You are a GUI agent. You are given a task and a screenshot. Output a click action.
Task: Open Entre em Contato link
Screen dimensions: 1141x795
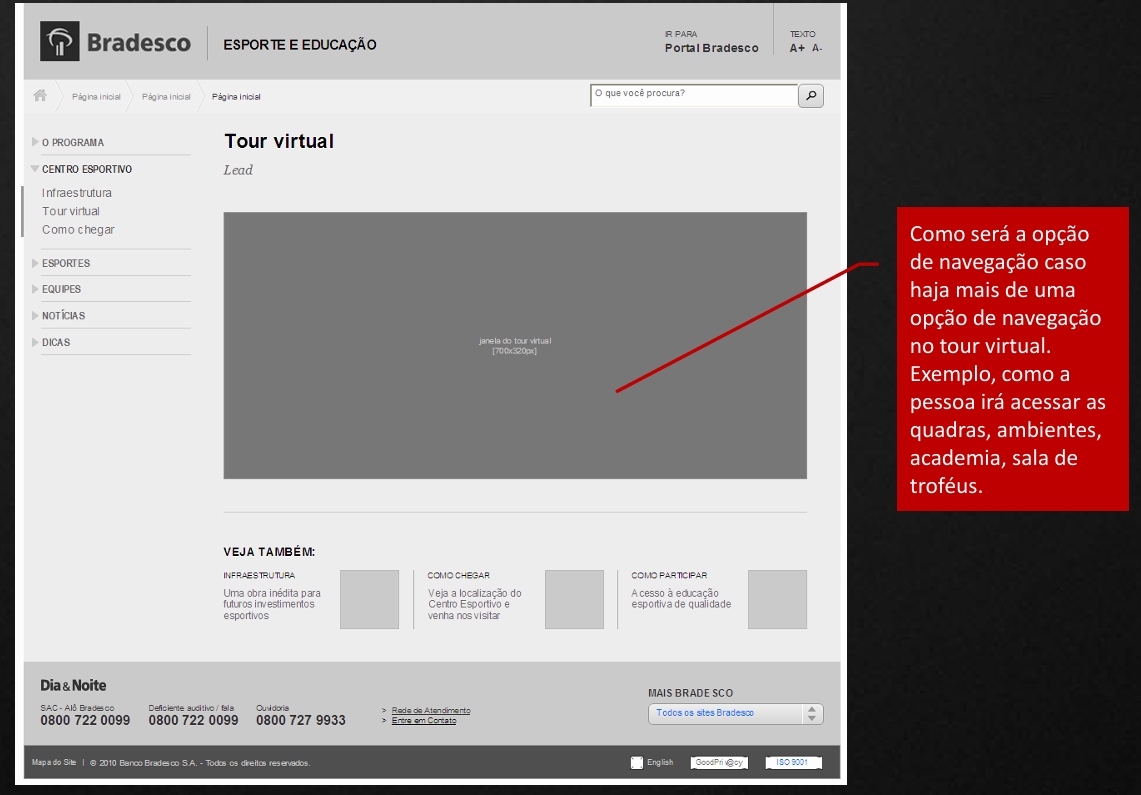point(424,720)
